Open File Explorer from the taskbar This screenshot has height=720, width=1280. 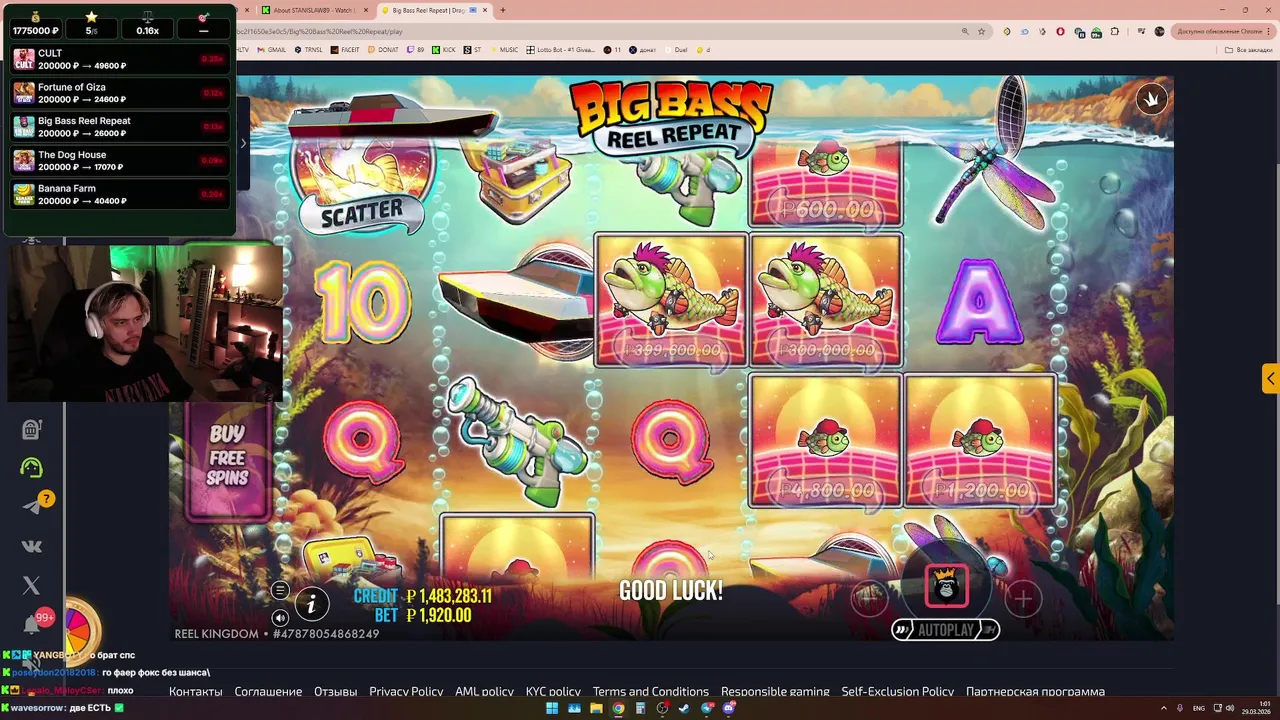pos(596,709)
